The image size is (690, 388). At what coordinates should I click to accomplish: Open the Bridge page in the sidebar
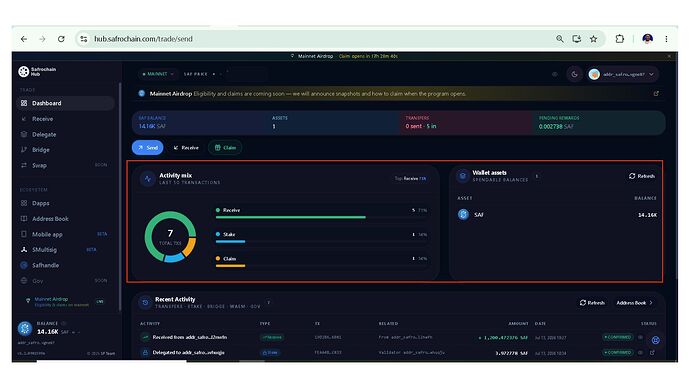(40, 150)
